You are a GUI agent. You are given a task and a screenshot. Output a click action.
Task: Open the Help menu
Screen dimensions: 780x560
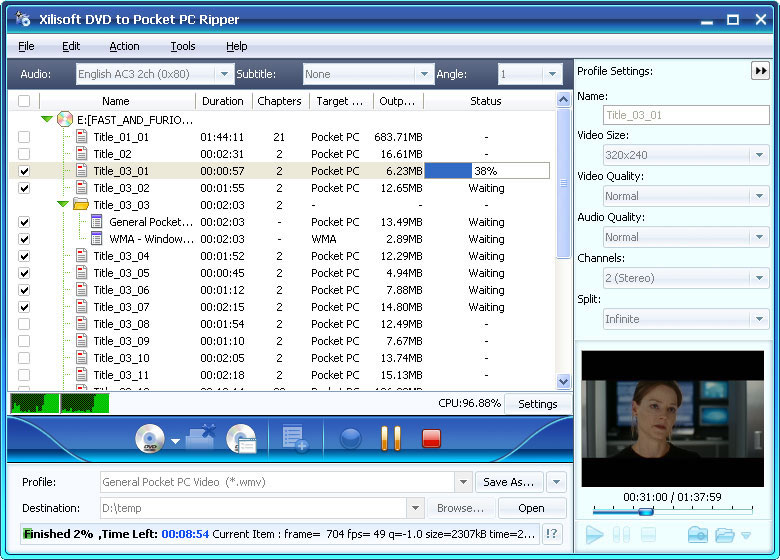(236, 46)
